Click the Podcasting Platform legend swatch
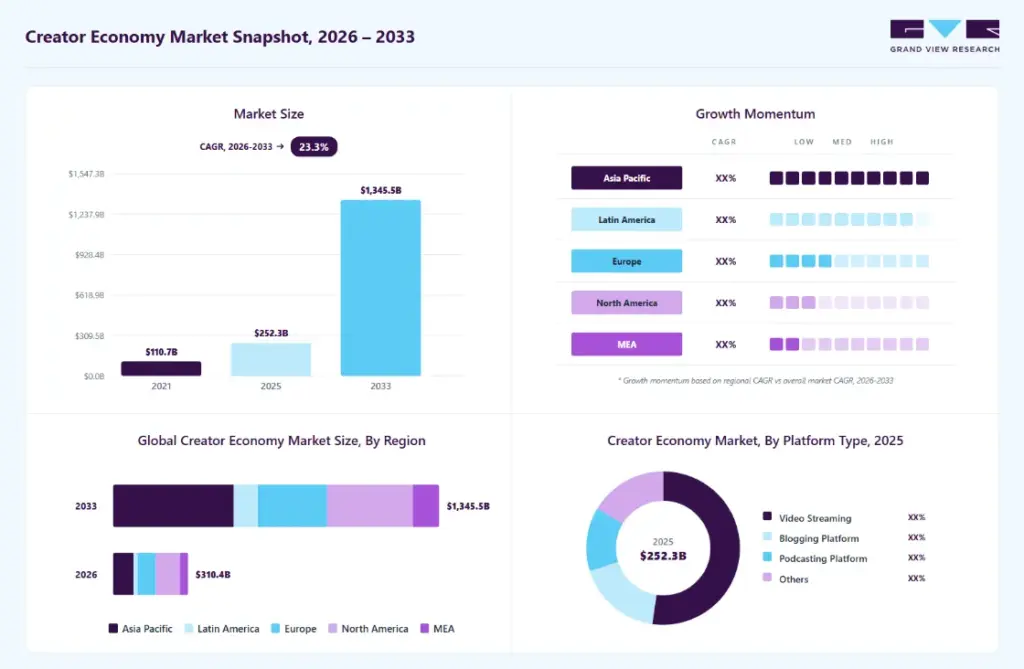 tap(767, 557)
